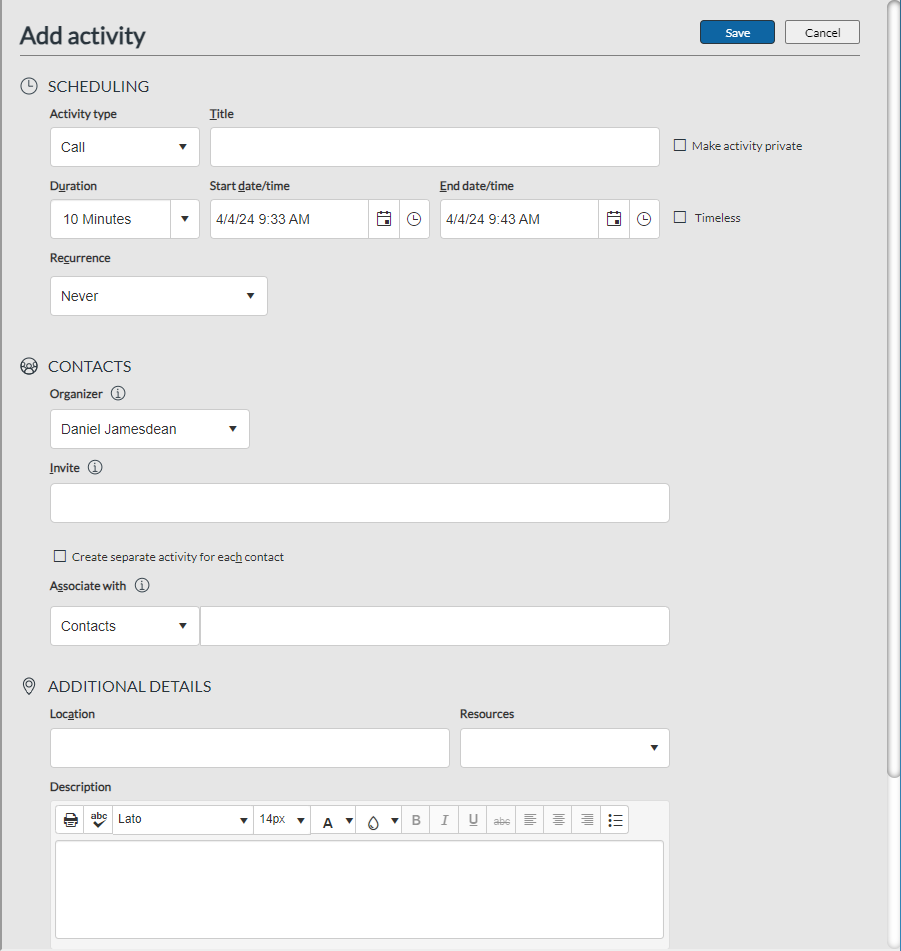Show Organizer info tooltip icon
Image resolution: width=901 pixels, height=951 pixels.
pyautogui.click(x=118, y=394)
